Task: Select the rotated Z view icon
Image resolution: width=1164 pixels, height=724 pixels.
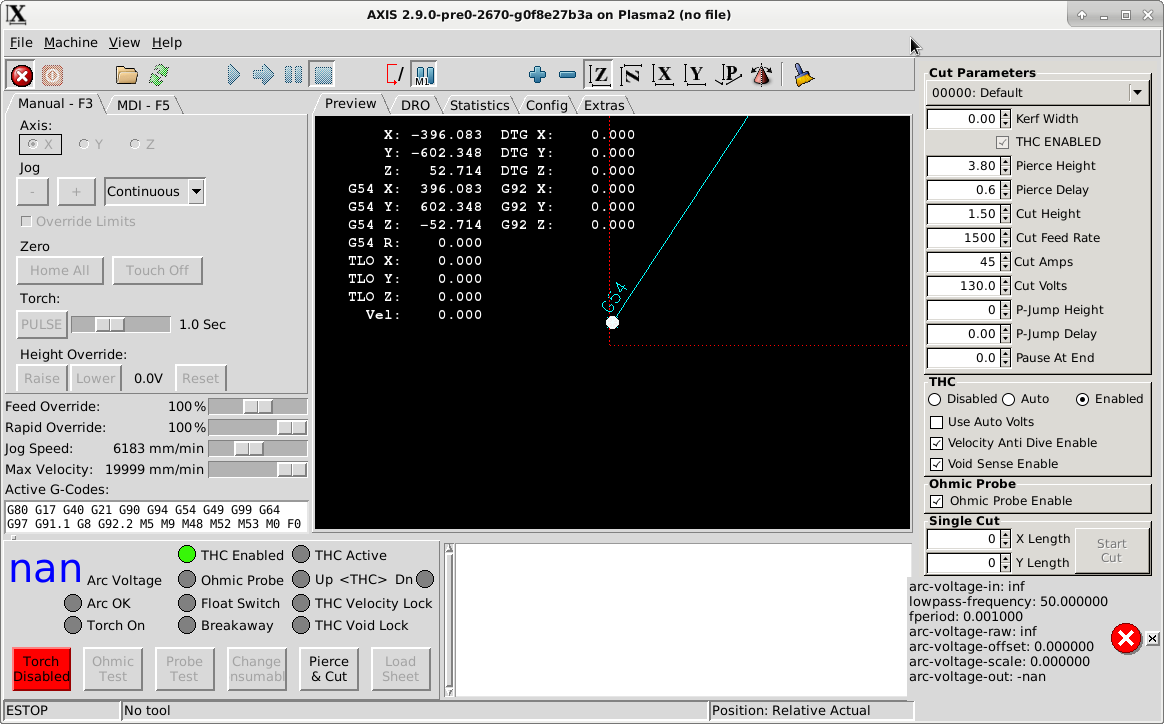Action: [x=631, y=75]
